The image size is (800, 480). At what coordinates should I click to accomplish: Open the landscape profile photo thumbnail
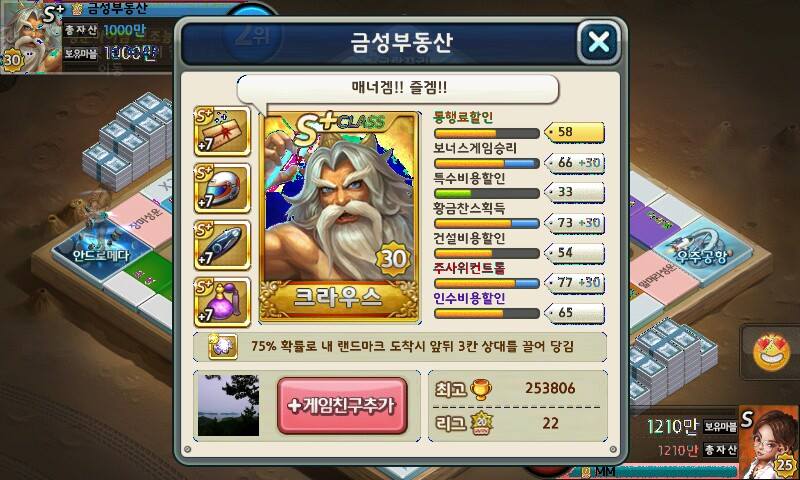(x=228, y=406)
